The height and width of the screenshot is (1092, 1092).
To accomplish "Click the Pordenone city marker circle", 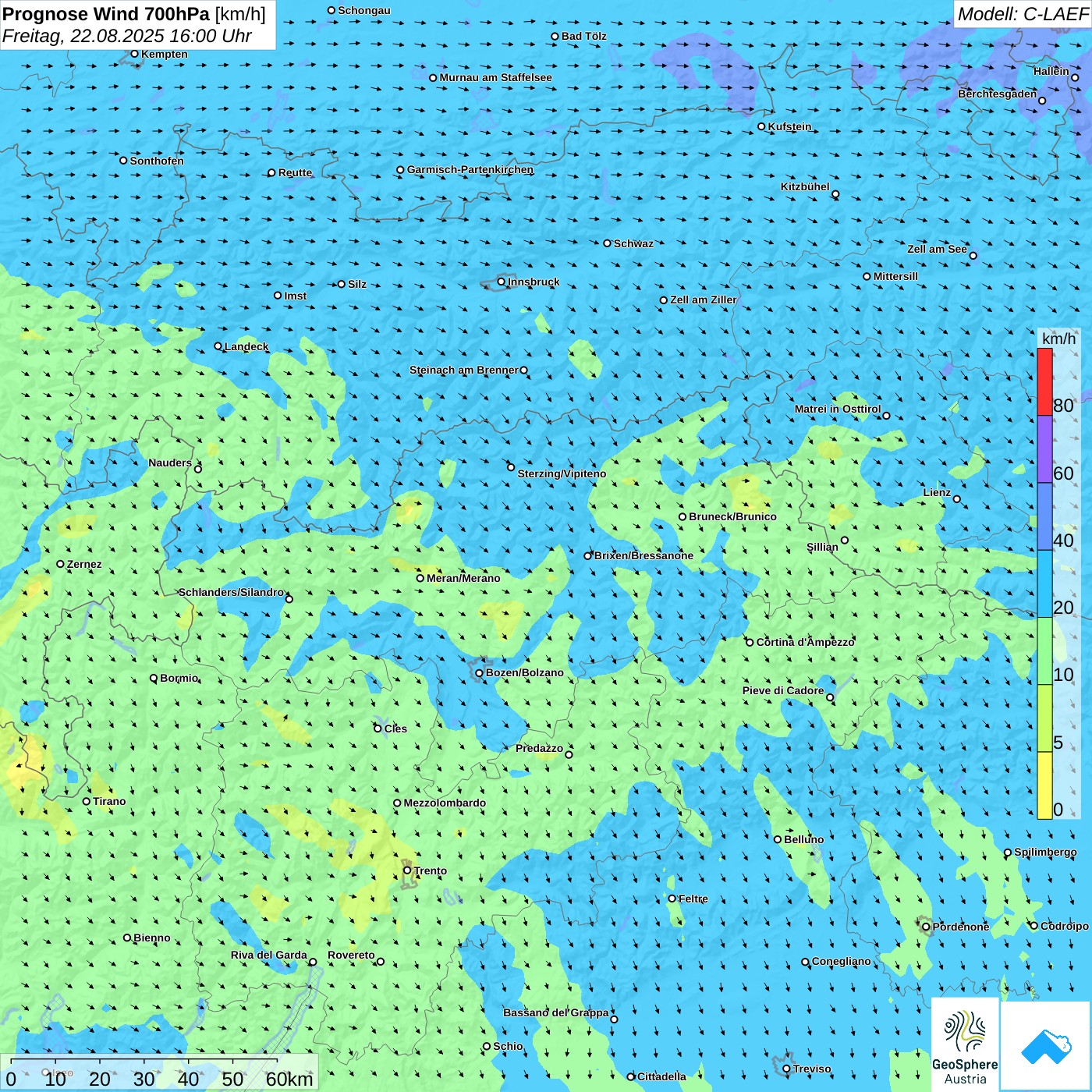I will (x=926, y=927).
